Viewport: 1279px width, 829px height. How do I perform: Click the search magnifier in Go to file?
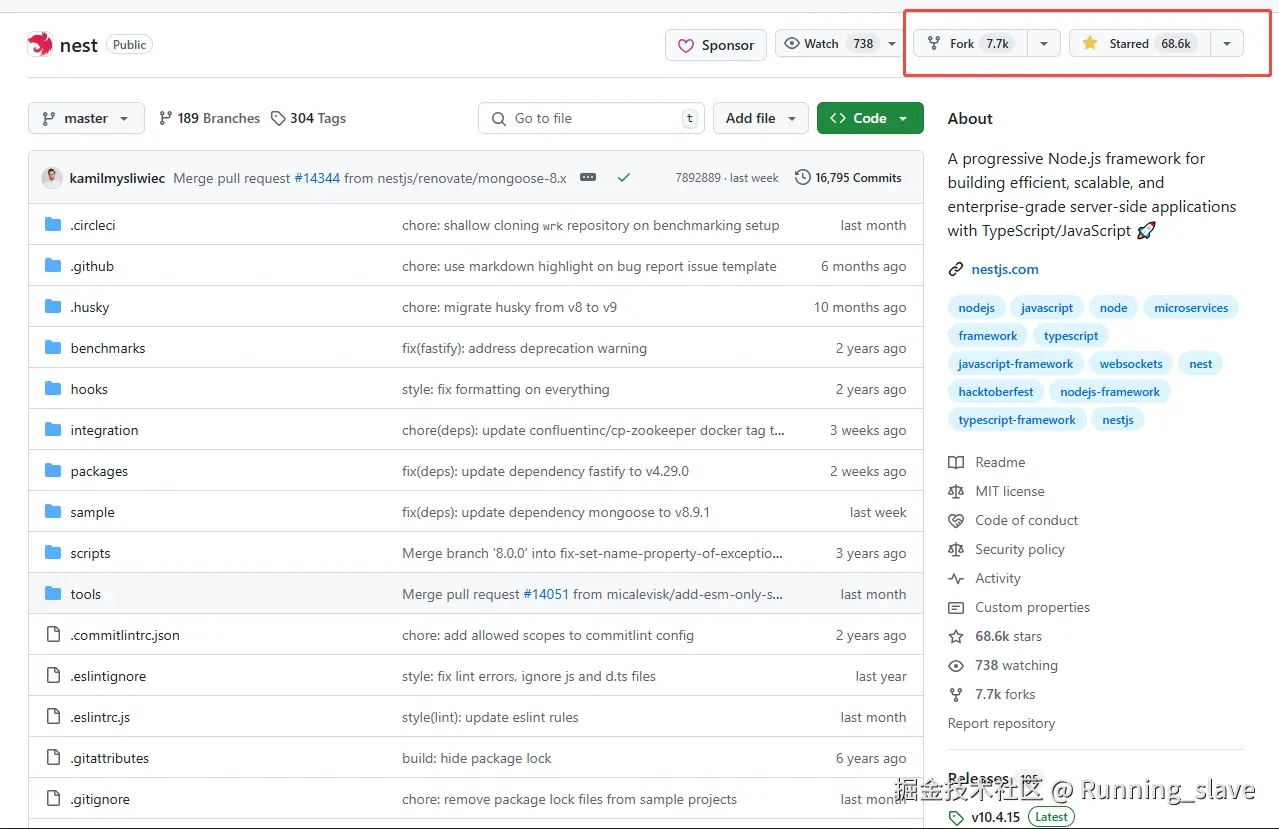(498, 118)
